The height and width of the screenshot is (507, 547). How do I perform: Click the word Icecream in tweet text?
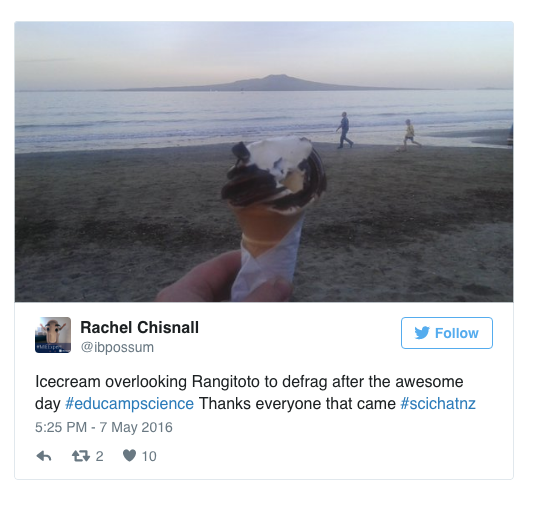click(x=68, y=382)
